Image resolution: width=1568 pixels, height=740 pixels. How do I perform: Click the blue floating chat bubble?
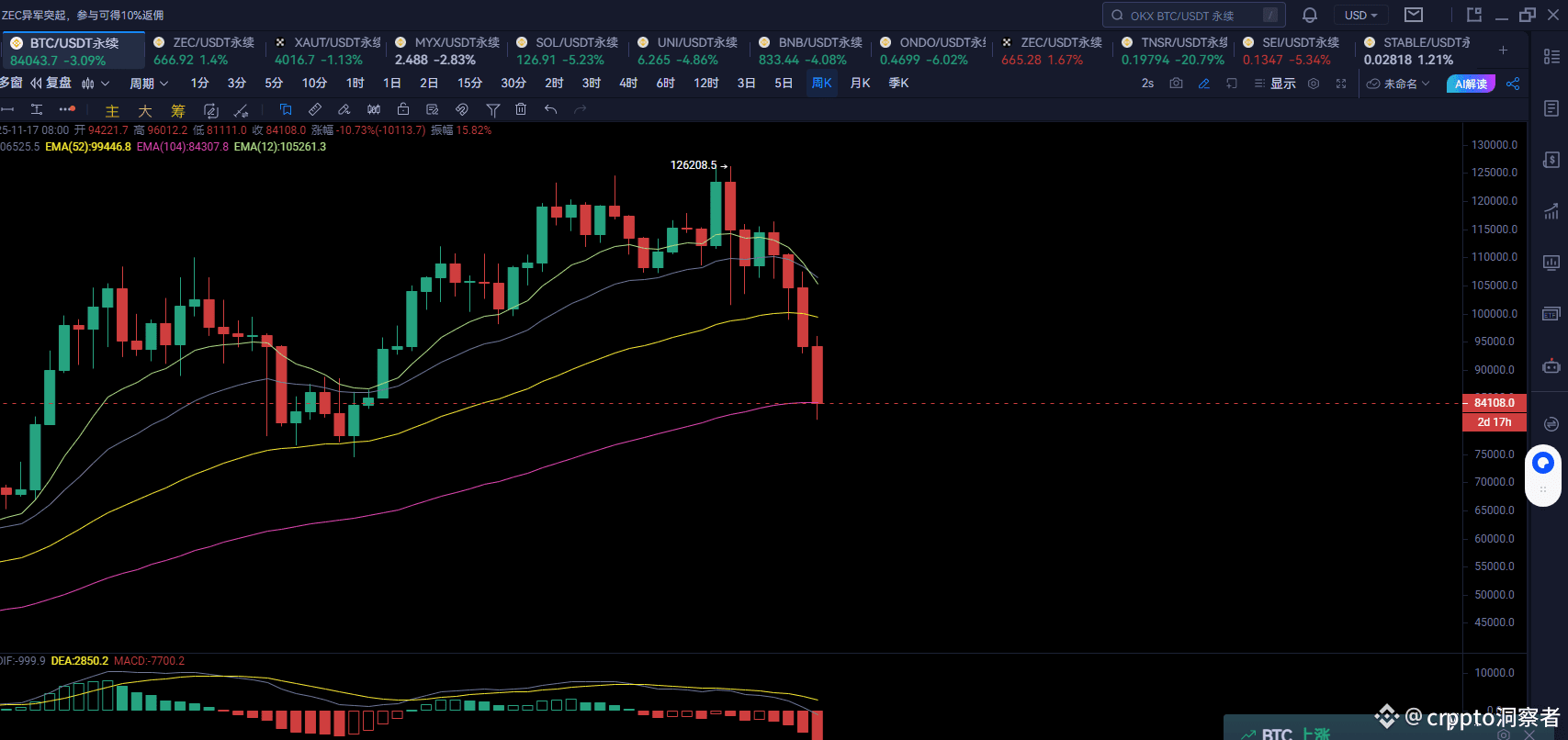(x=1543, y=463)
